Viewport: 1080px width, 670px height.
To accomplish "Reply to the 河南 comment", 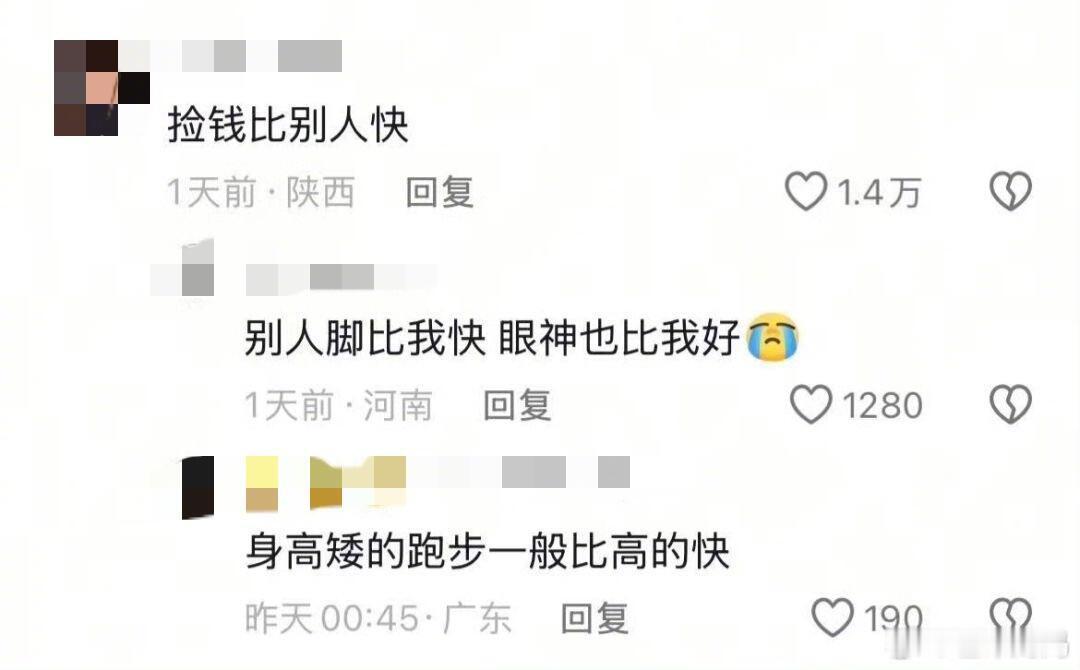I will click(517, 405).
